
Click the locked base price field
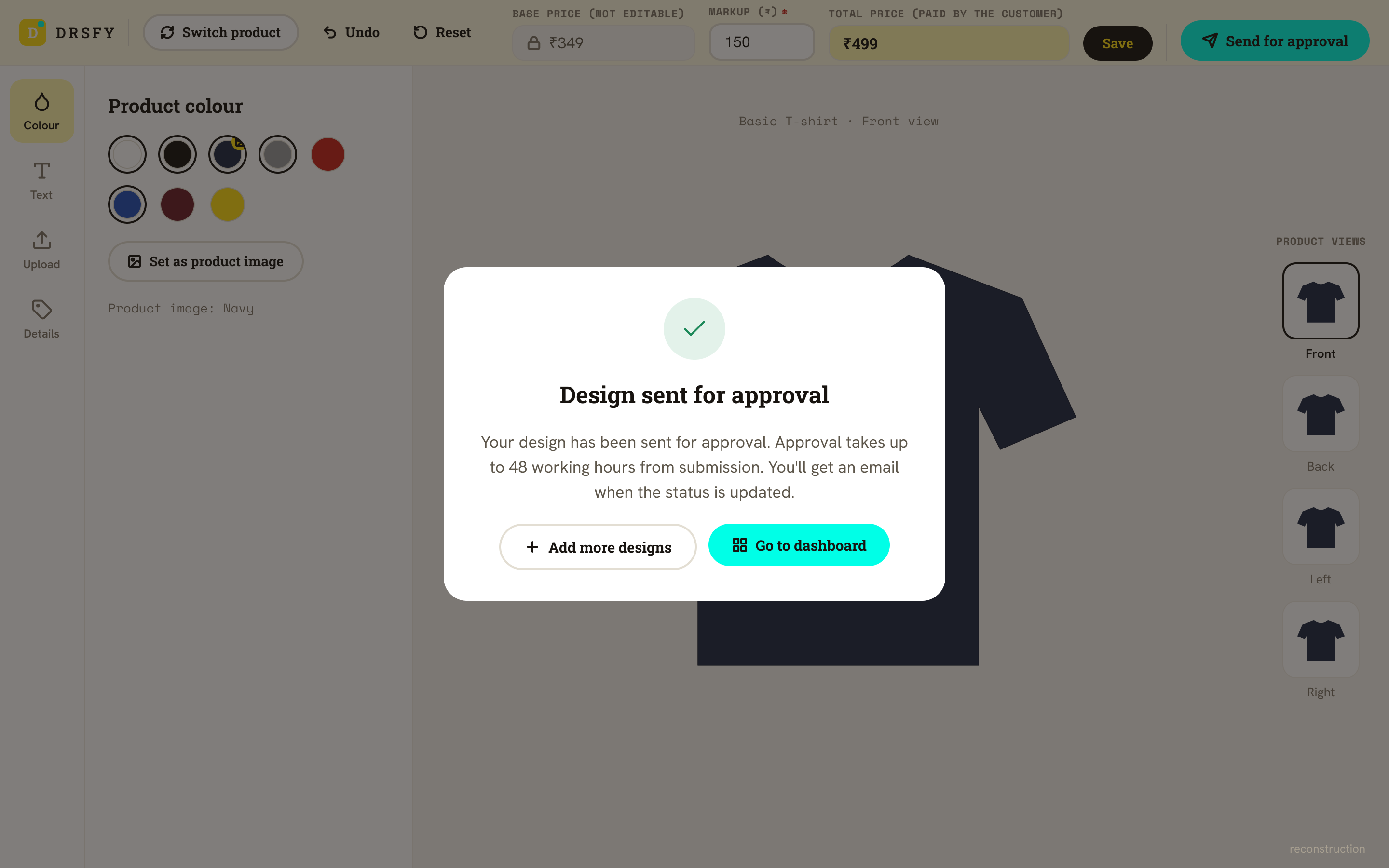(603, 42)
